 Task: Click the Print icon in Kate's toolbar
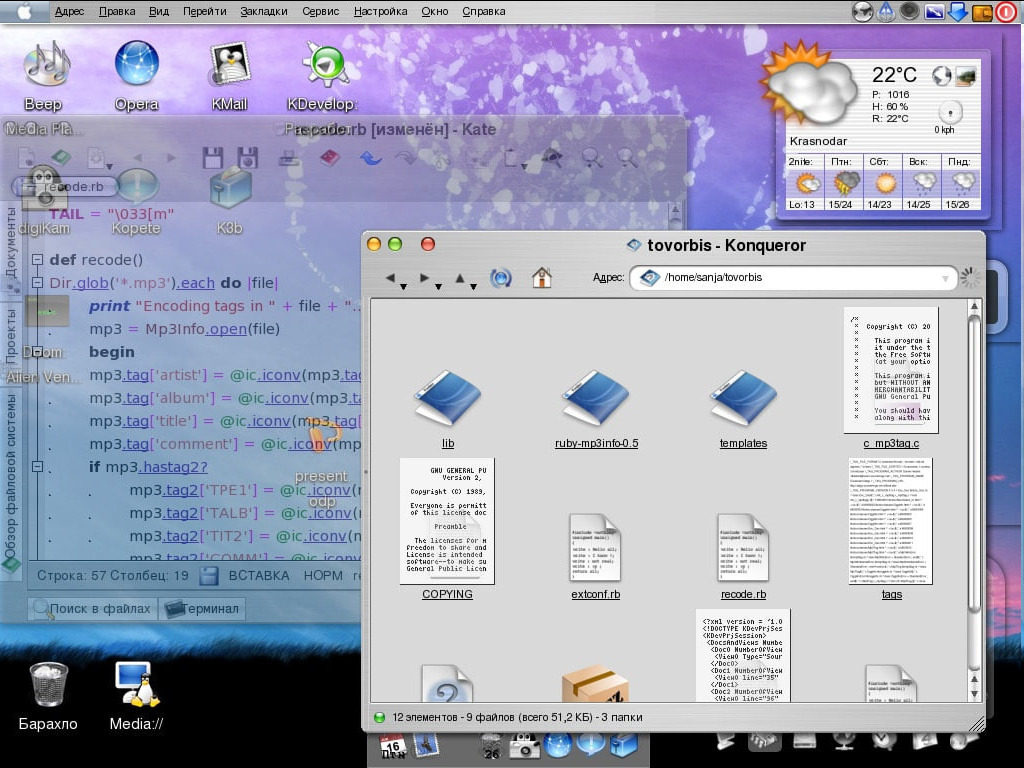click(x=288, y=158)
